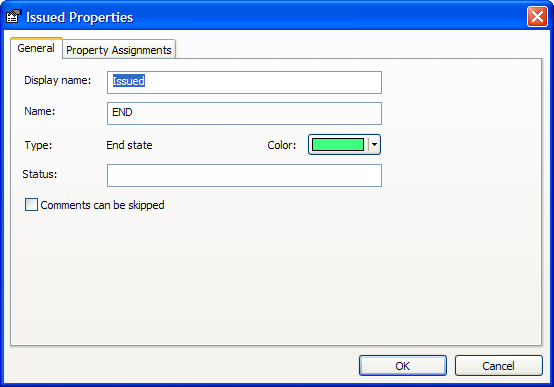Click the 'Comments can be skipped' label text
Screen dimensions: 554x387
(102, 205)
